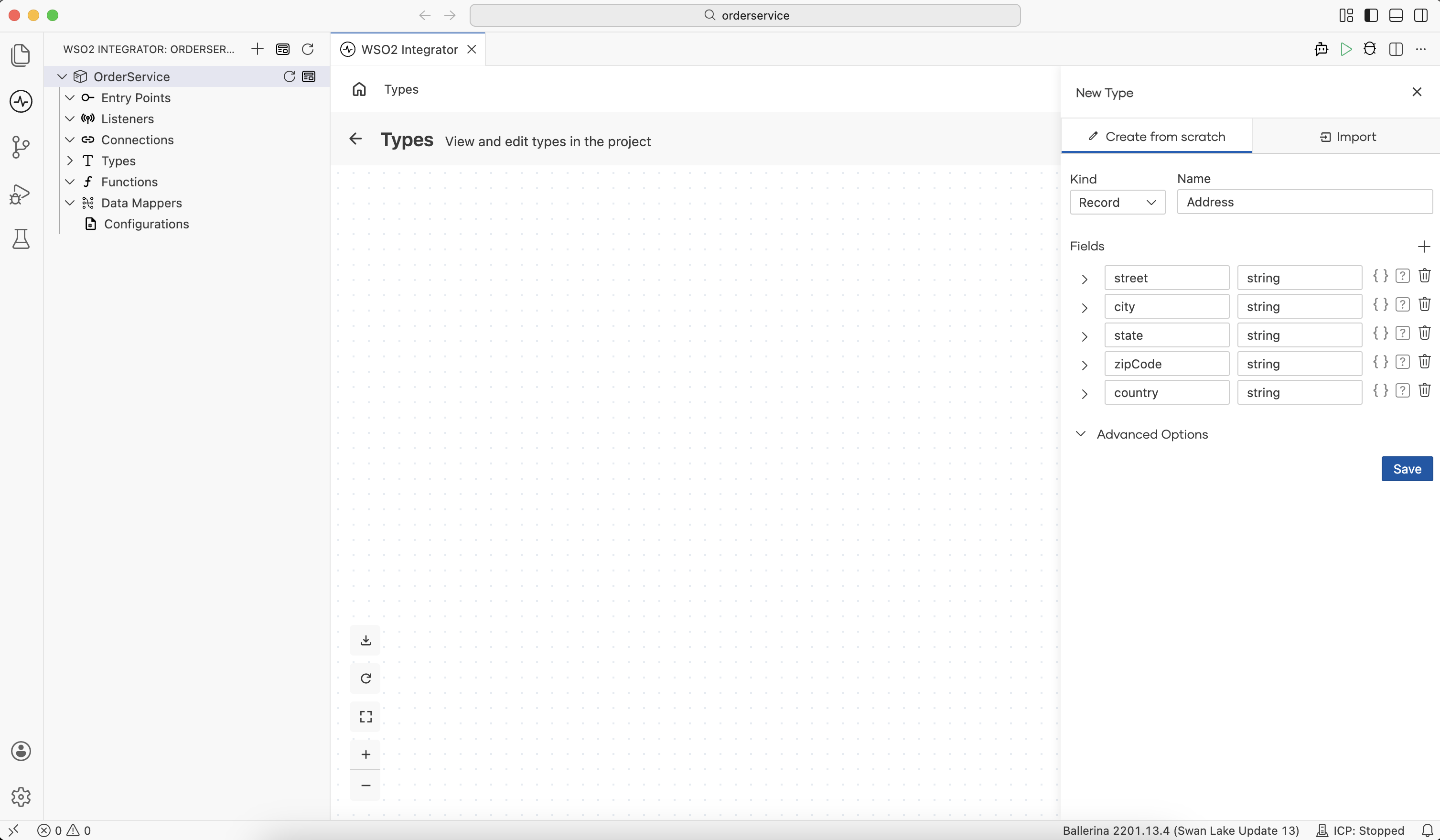Select the WSO2 Integrator editor tab
Viewport: 1440px width, 840px height.
pyautogui.click(x=408, y=50)
